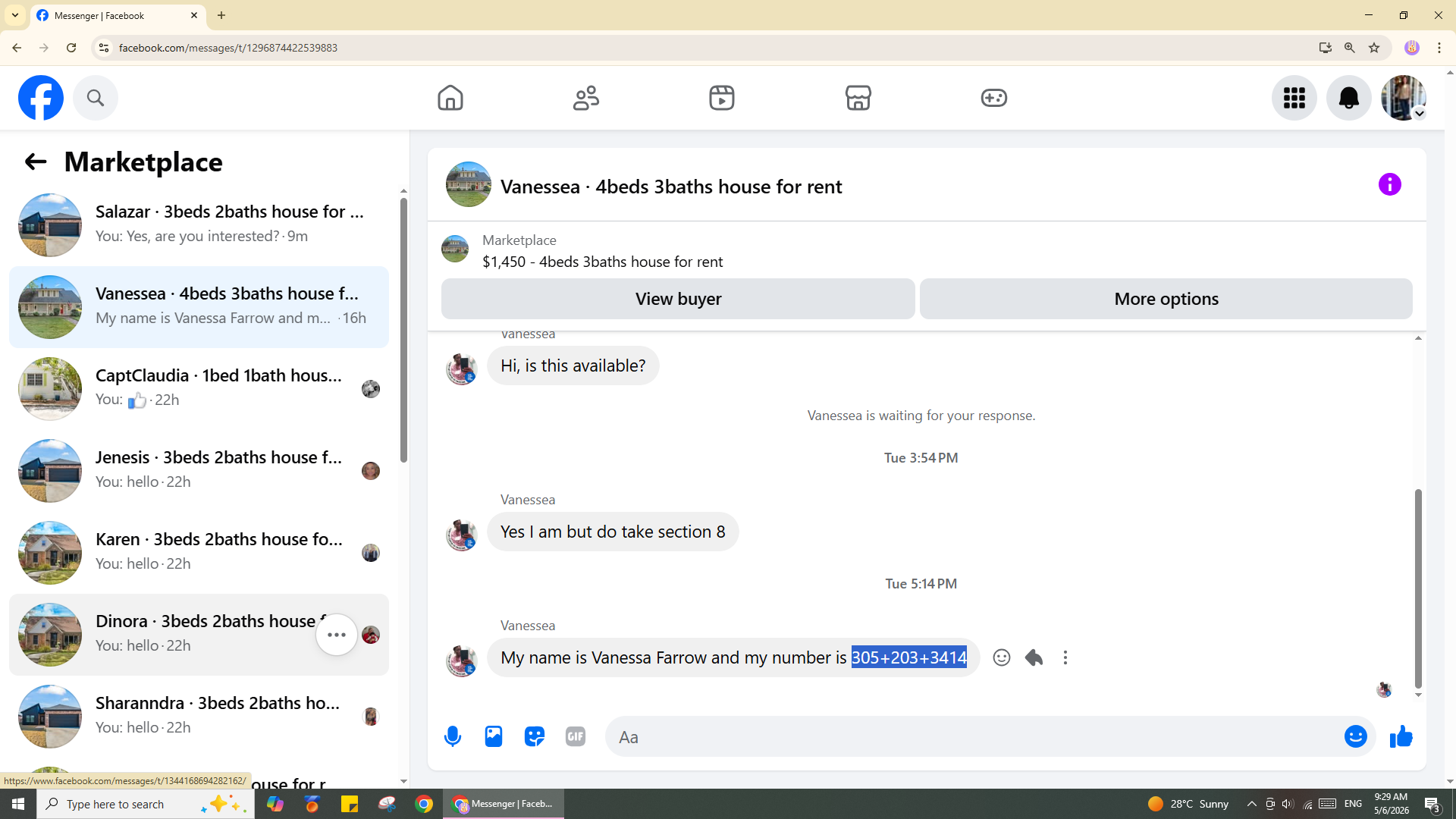This screenshot has height=819, width=1456.
Task: Open the Karen 3beds 2baths conversation
Action: point(199,553)
